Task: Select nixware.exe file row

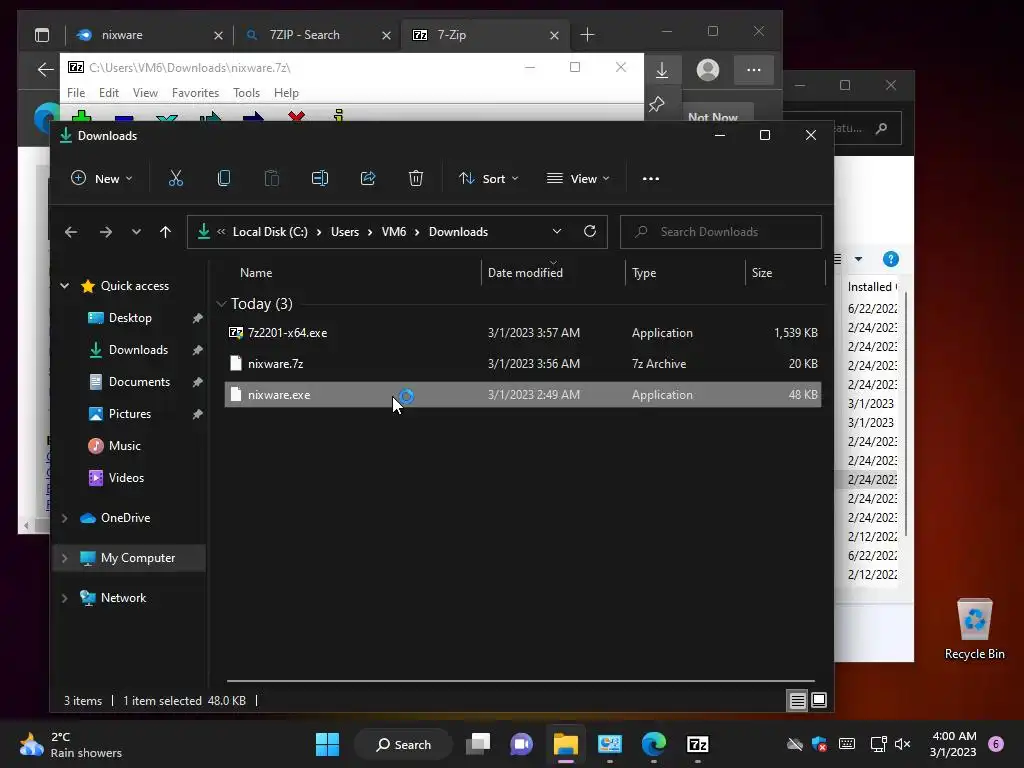Action: pyautogui.click(x=522, y=394)
